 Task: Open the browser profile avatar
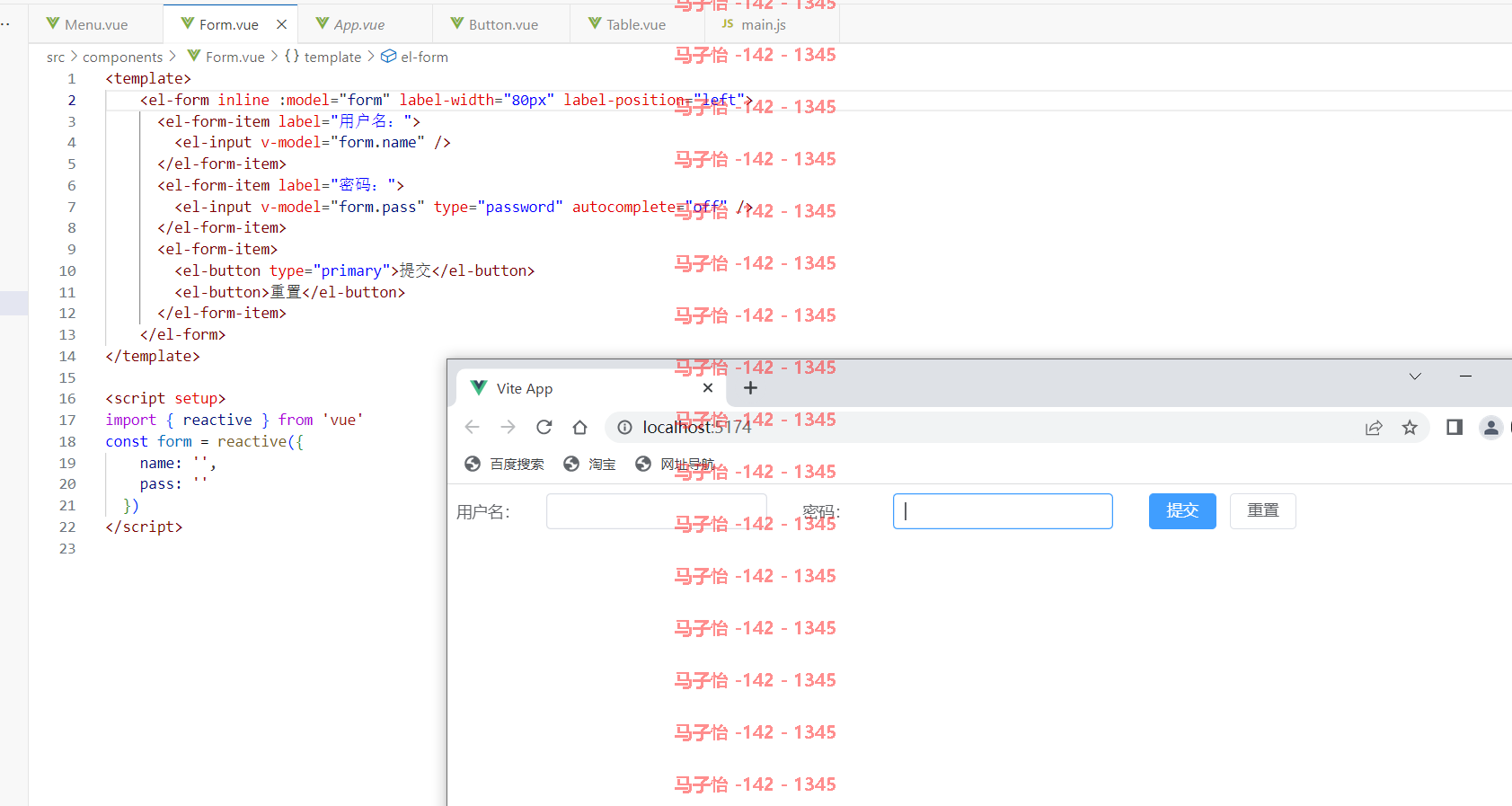click(1491, 428)
